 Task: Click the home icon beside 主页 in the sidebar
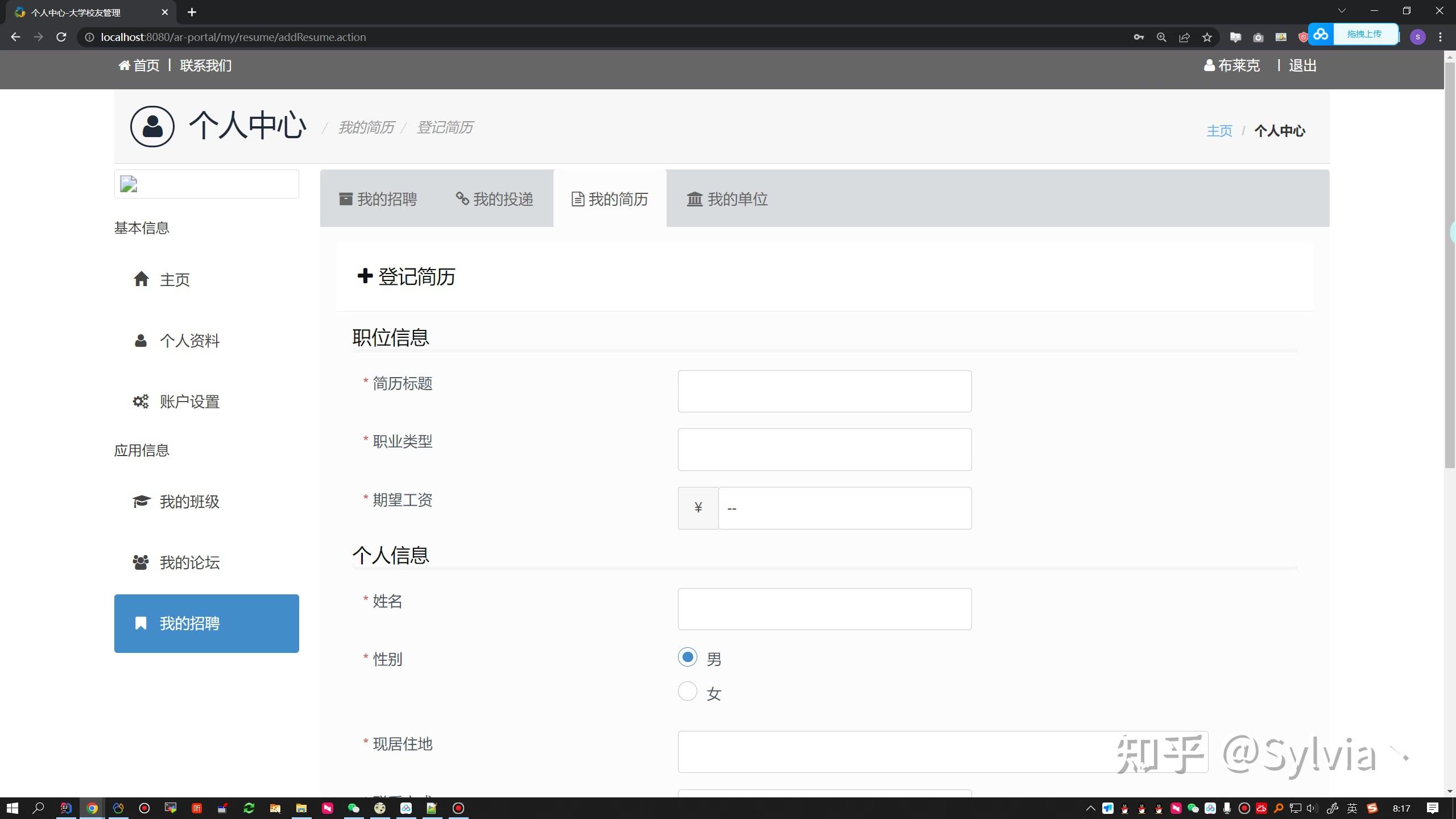click(141, 279)
